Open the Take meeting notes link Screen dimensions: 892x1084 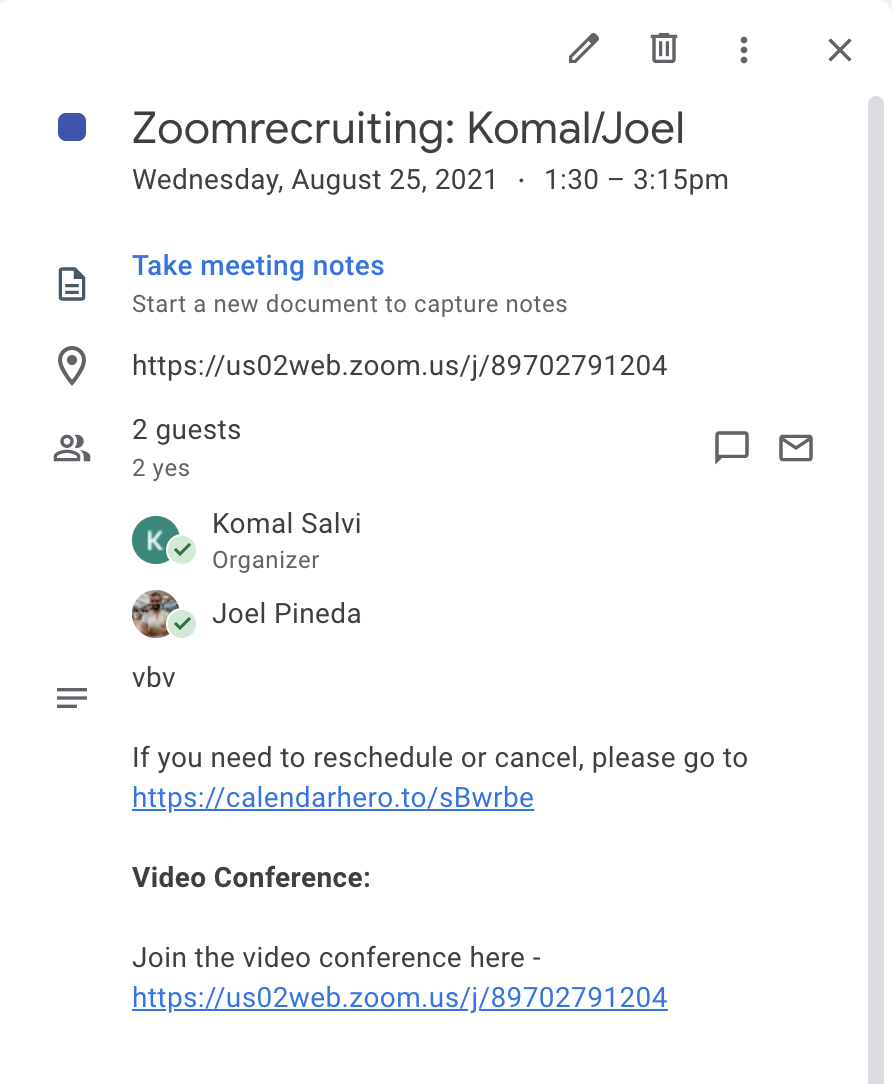(258, 265)
